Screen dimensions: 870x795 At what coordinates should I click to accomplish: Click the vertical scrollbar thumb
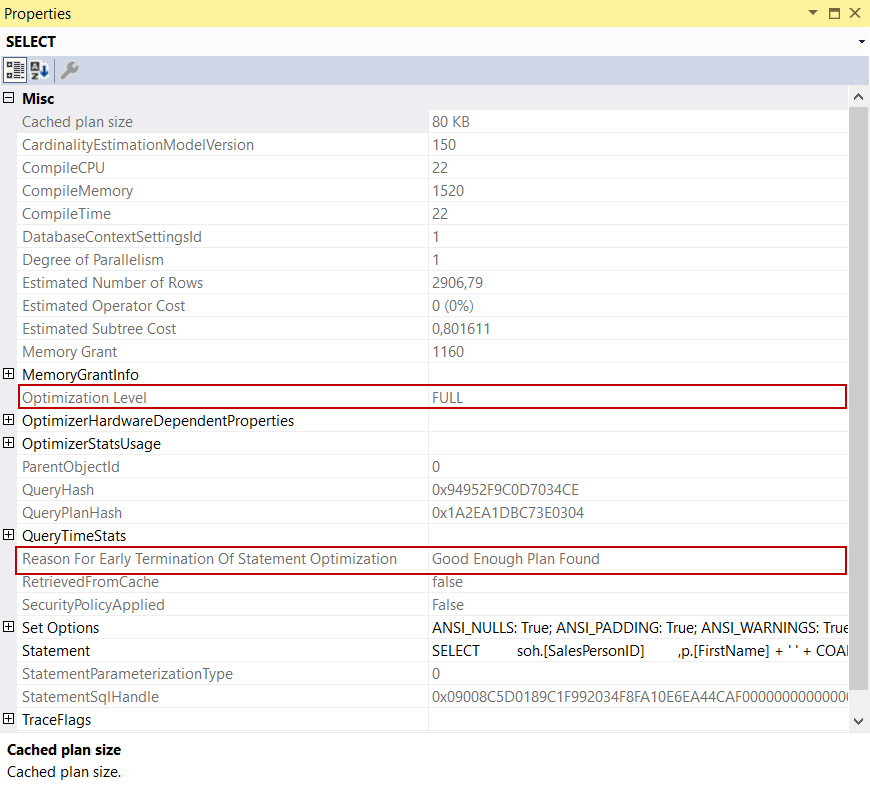click(x=858, y=398)
